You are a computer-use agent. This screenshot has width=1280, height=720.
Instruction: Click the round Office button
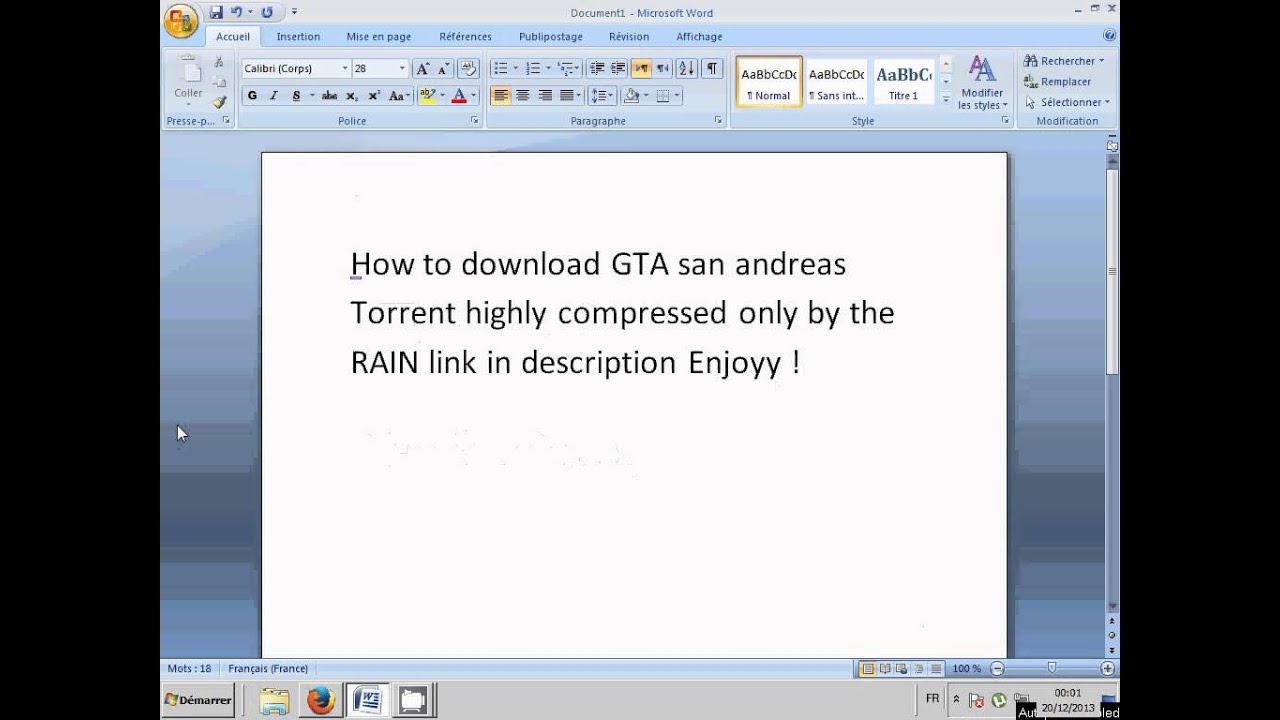(181, 21)
